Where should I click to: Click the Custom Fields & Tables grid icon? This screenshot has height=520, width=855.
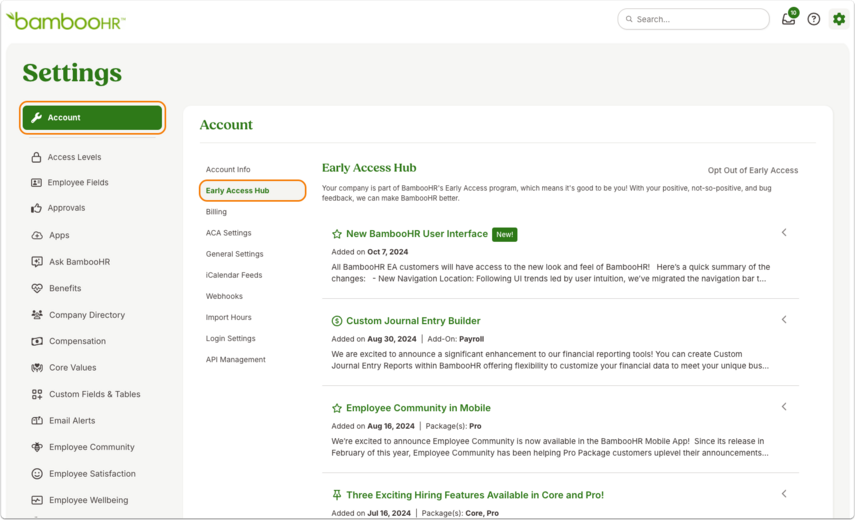click(37, 394)
